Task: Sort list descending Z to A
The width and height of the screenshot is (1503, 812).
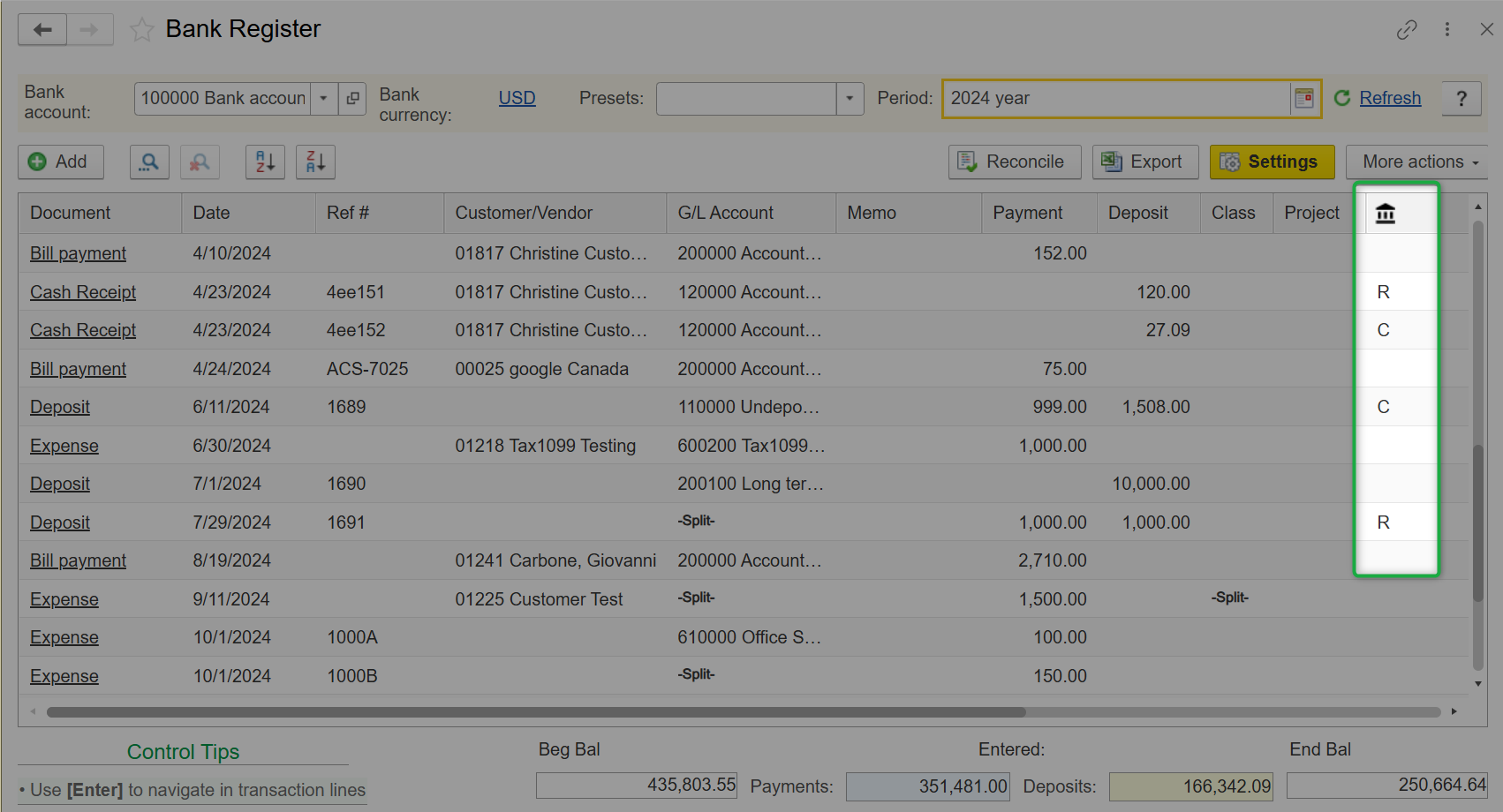Action: [x=315, y=162]
